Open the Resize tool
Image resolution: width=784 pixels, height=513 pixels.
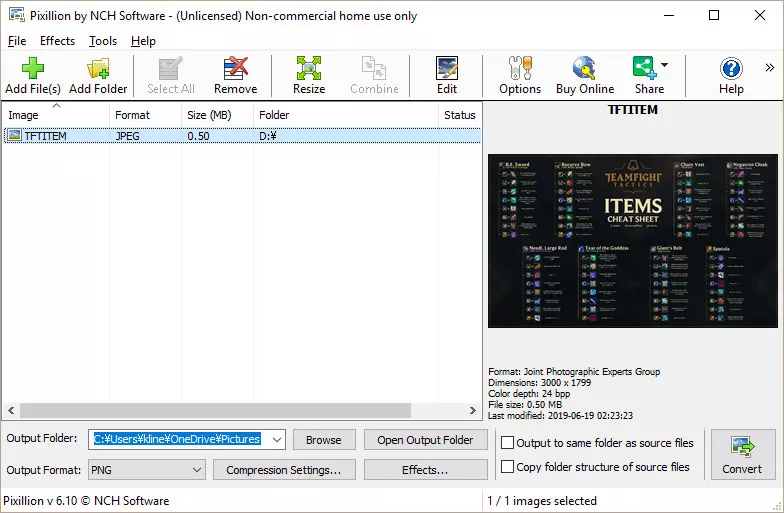[x=308, y=68]
